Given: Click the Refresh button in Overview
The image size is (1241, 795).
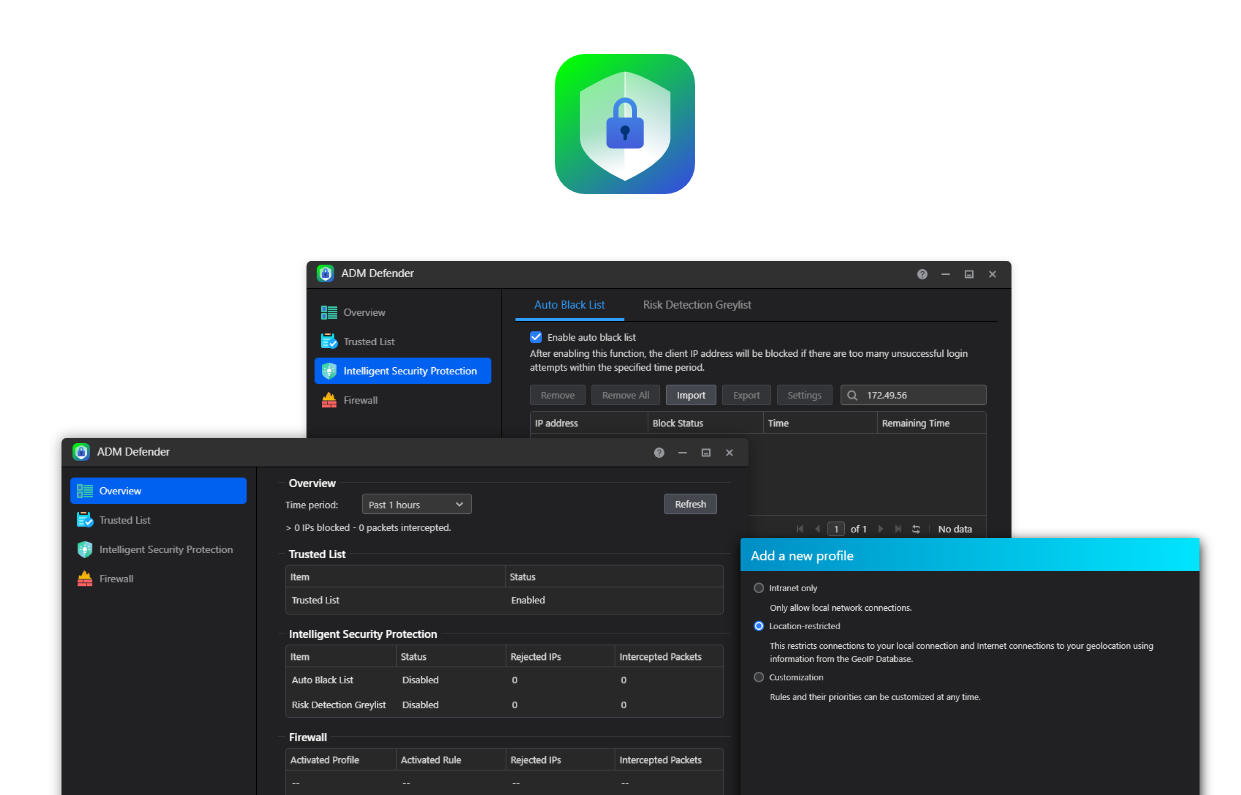Looking at the screenshot, I should click(690, 505).
